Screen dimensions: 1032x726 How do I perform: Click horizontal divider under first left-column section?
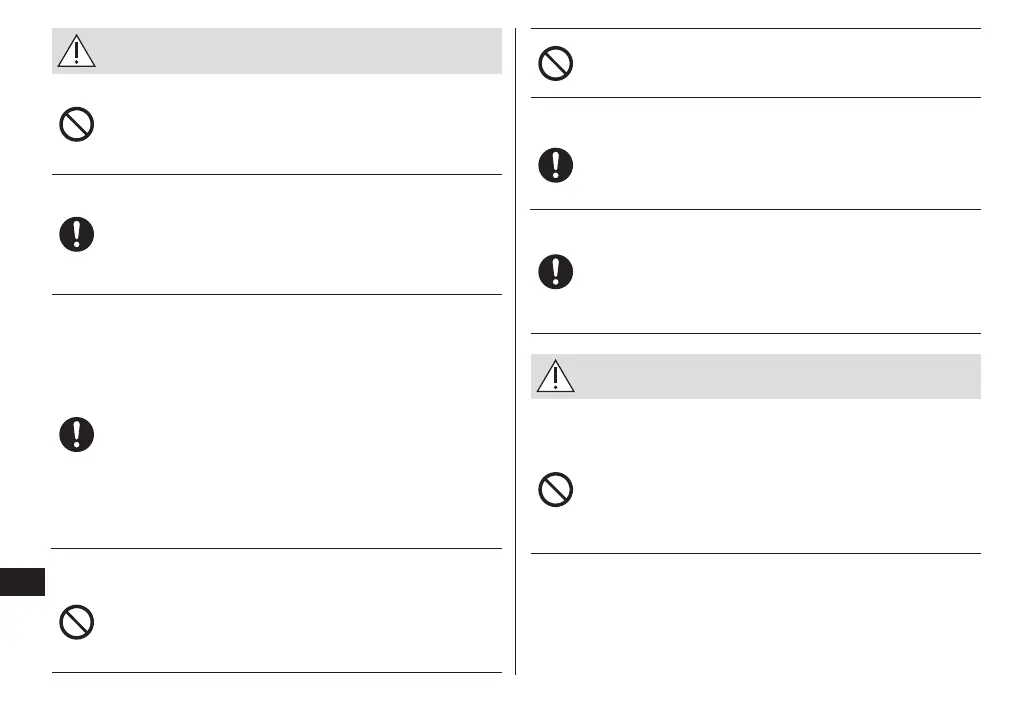(276, 174)
